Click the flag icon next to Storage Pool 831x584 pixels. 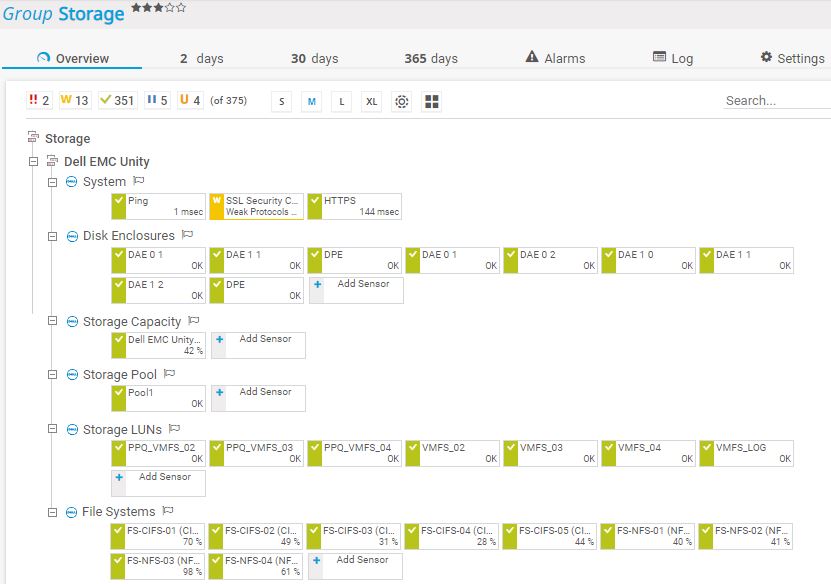coord(170,374)
